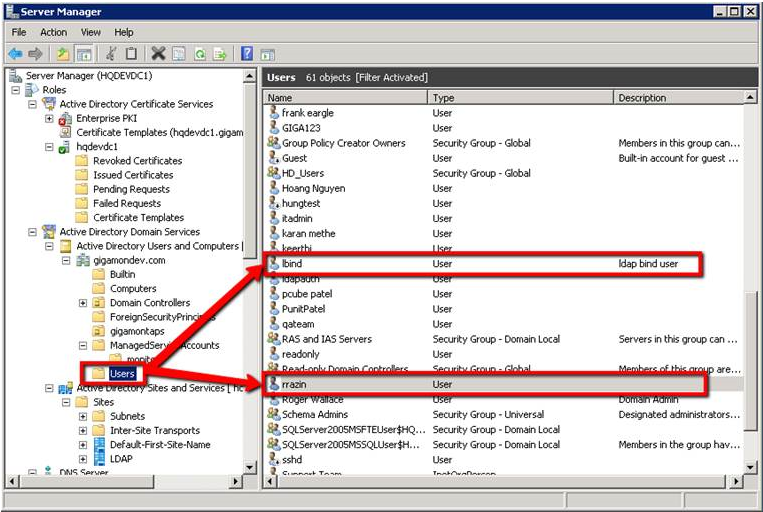This screenshot has height=512, width=763.
Task: Click the Up one level folder icon
Action: coord(63,53)
